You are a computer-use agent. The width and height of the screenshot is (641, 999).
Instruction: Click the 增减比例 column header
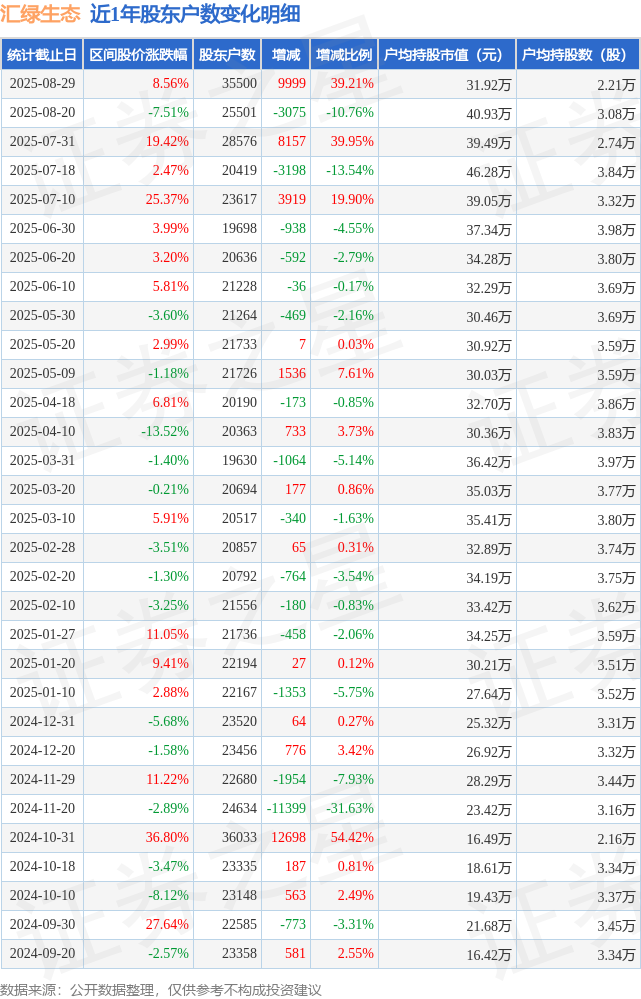tap(344, 55)
